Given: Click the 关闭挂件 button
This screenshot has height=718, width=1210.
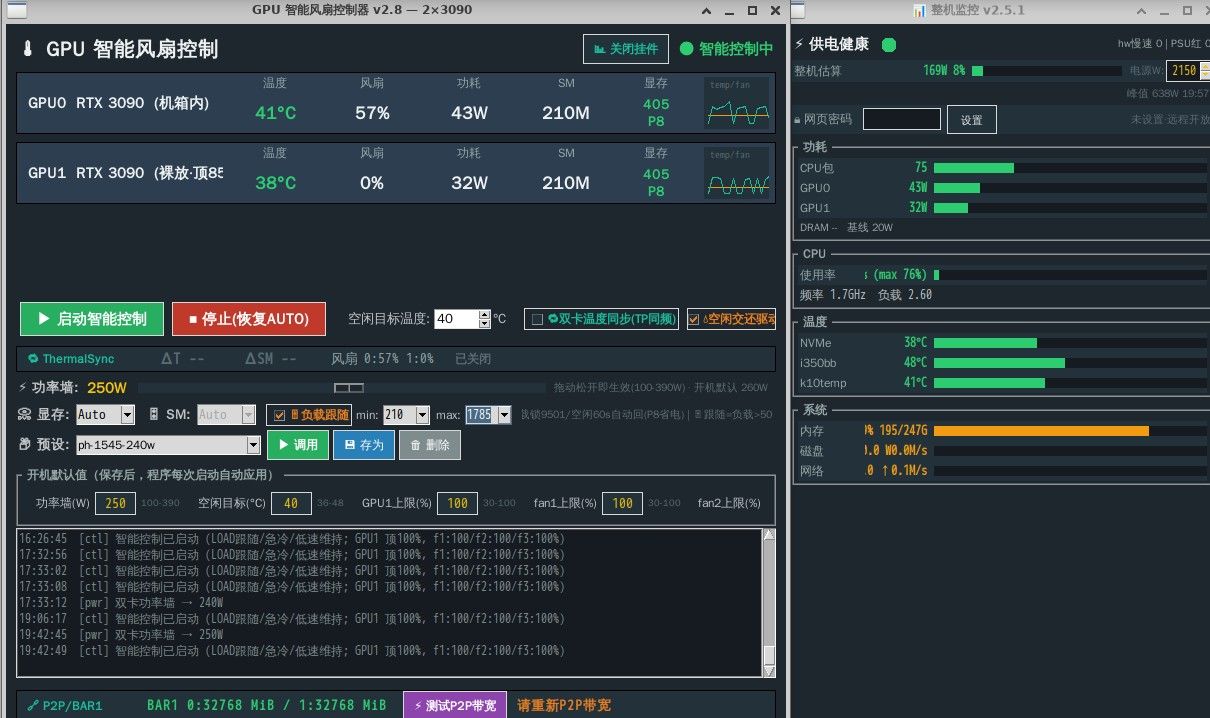Looking at the screenshot, I should tap(626, 48).
